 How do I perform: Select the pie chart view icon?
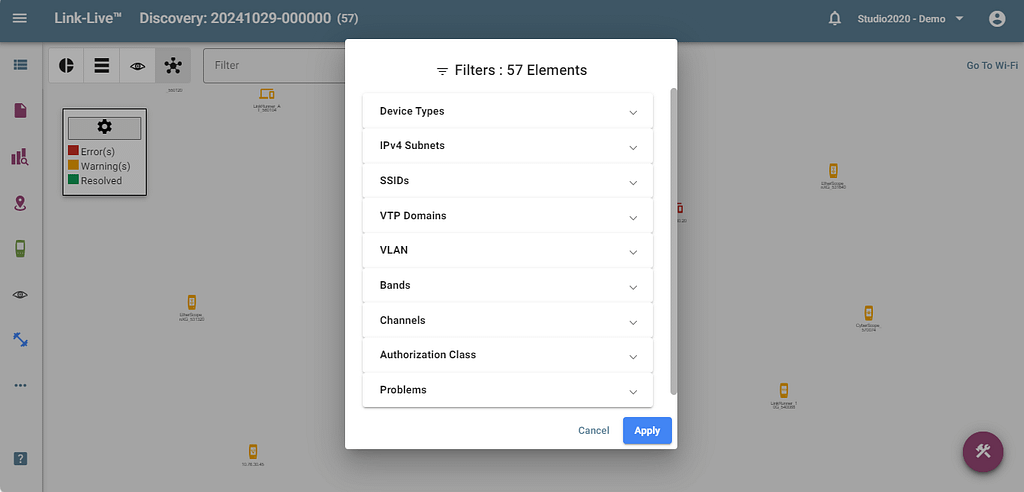(66, 65)
